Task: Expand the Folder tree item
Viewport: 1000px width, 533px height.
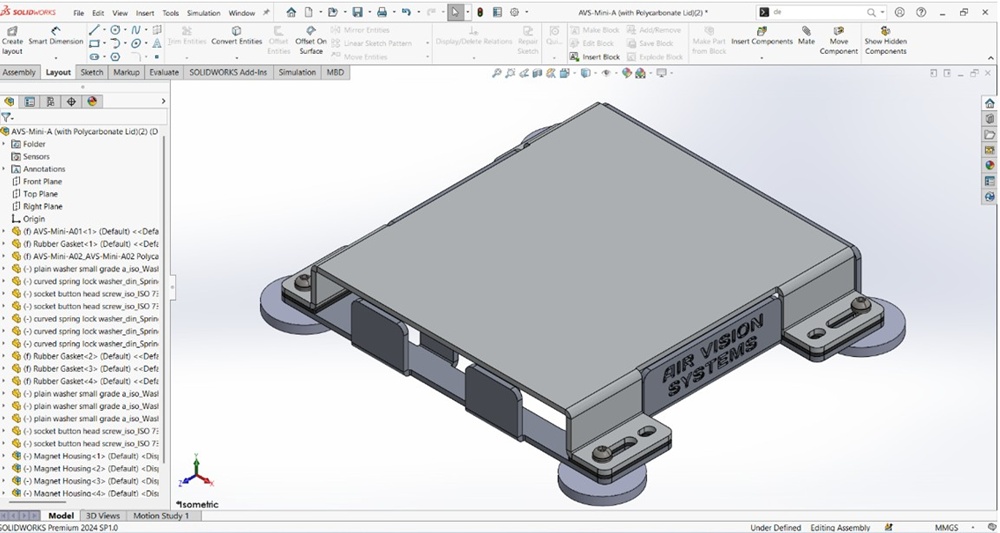Action: click(4, 144)
